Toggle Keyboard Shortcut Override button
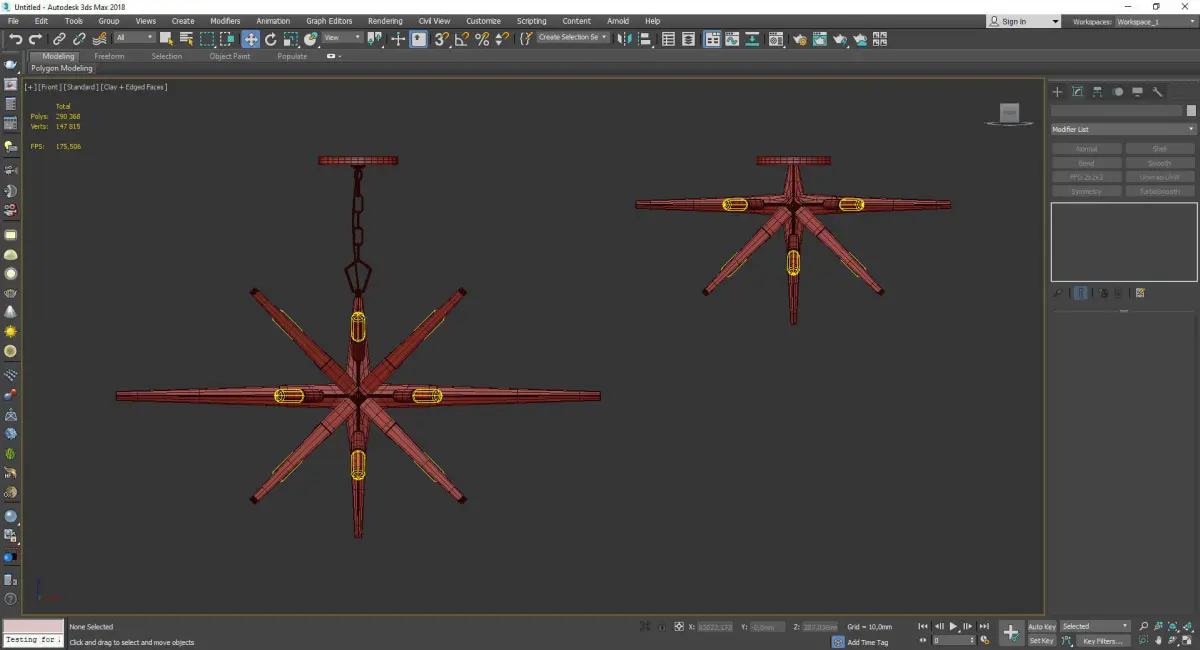The image size is (1200, 650). tap(418, 39)
